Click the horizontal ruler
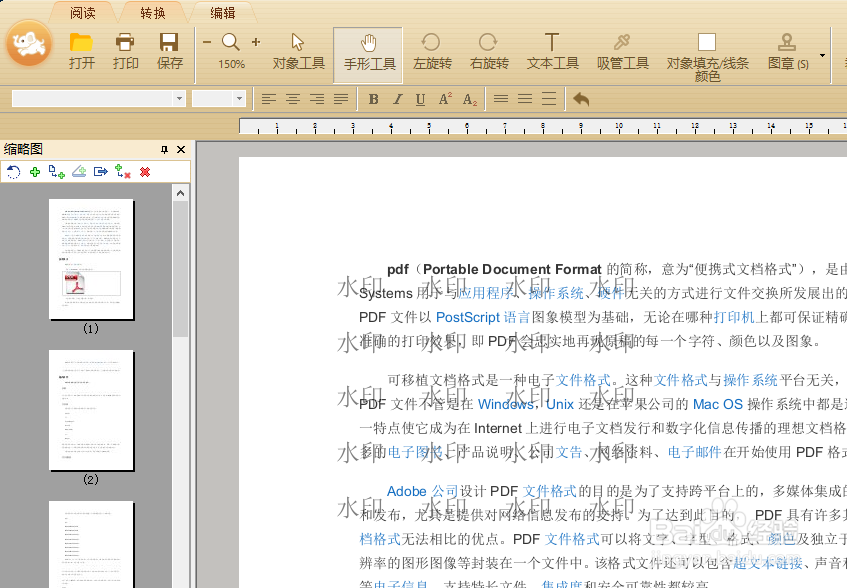847x588 pixels. pyautogui.click(x=543, y=126)
